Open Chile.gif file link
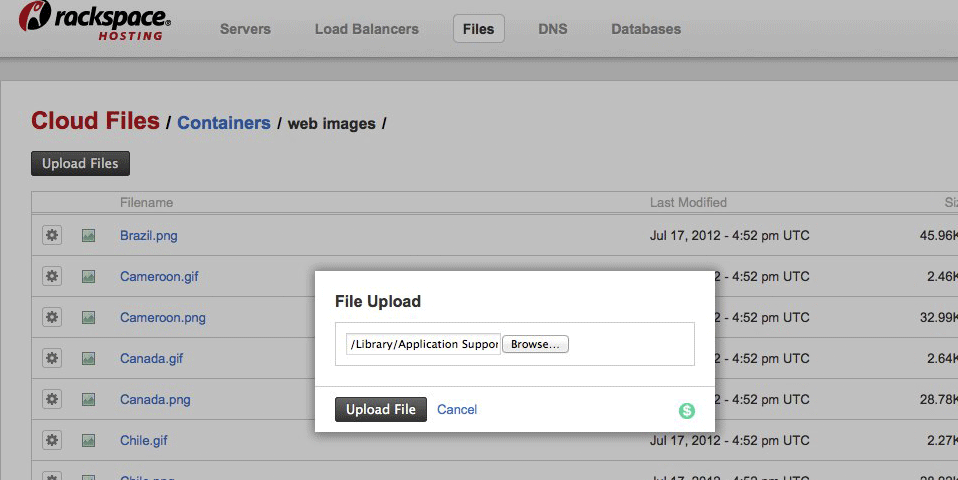The height and width of the screenshot is (480, 958). (x=144, y=440)
